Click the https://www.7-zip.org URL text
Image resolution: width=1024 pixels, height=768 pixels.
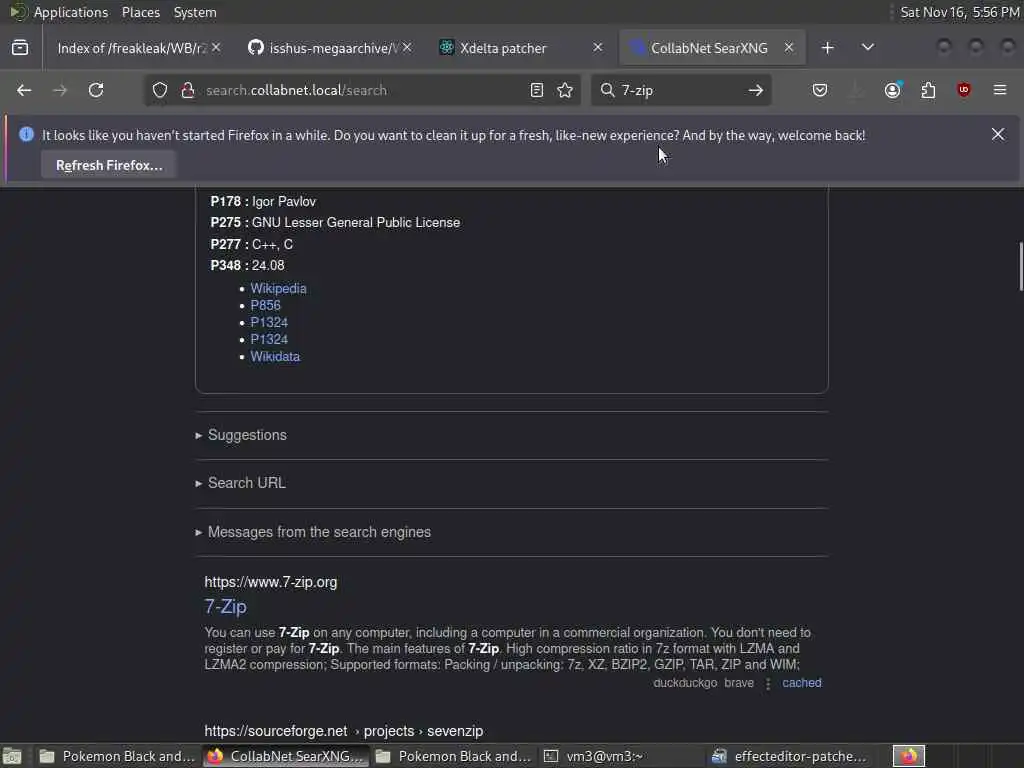click(x=271, y=582)
